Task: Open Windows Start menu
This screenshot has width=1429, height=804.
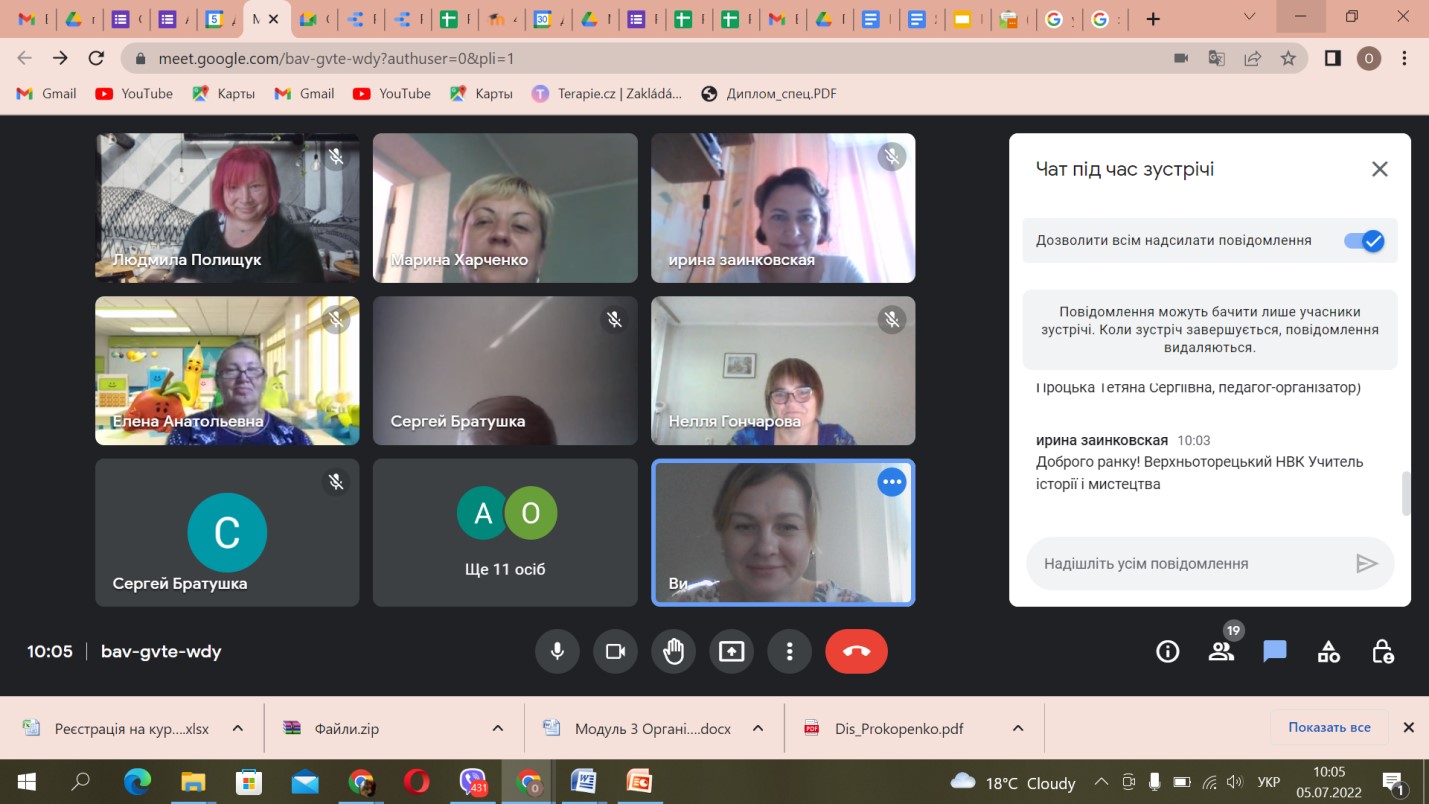Action: (x=27, y=782)
